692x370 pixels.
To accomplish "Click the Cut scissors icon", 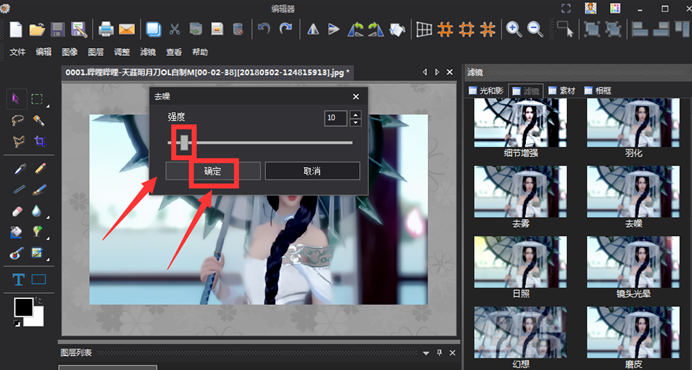I will (x=175, y=30).
